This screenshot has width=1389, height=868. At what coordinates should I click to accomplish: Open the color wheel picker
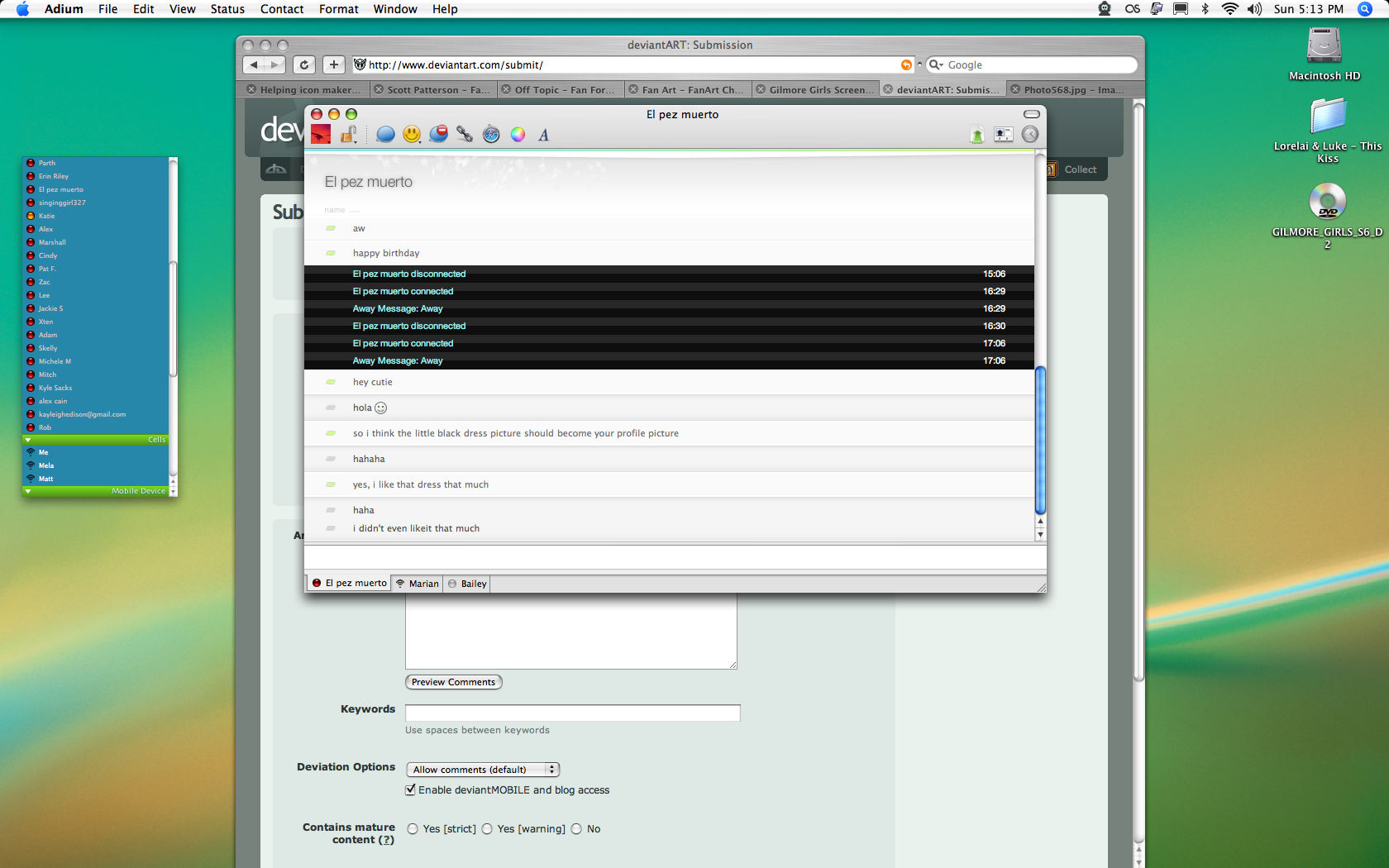click(518, 134)
